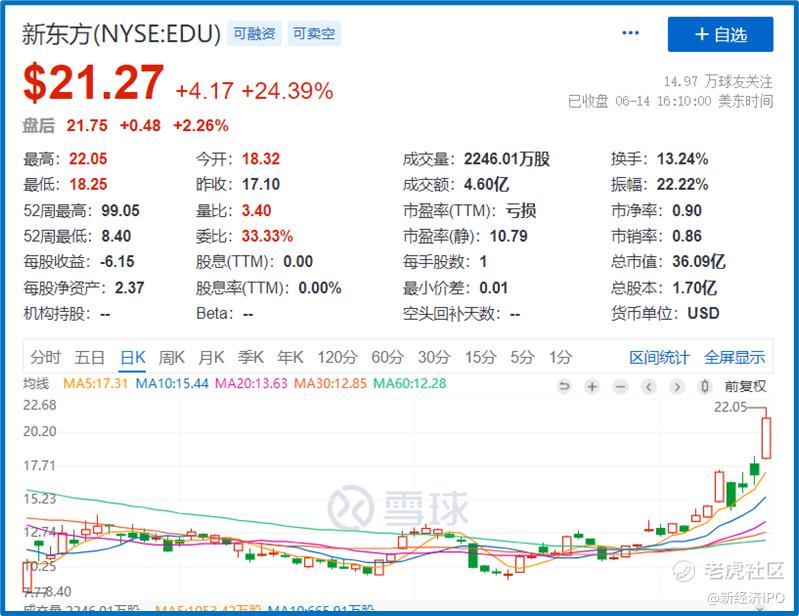Click the MA5:17.31 indicator label

click(x=95, y=383)
